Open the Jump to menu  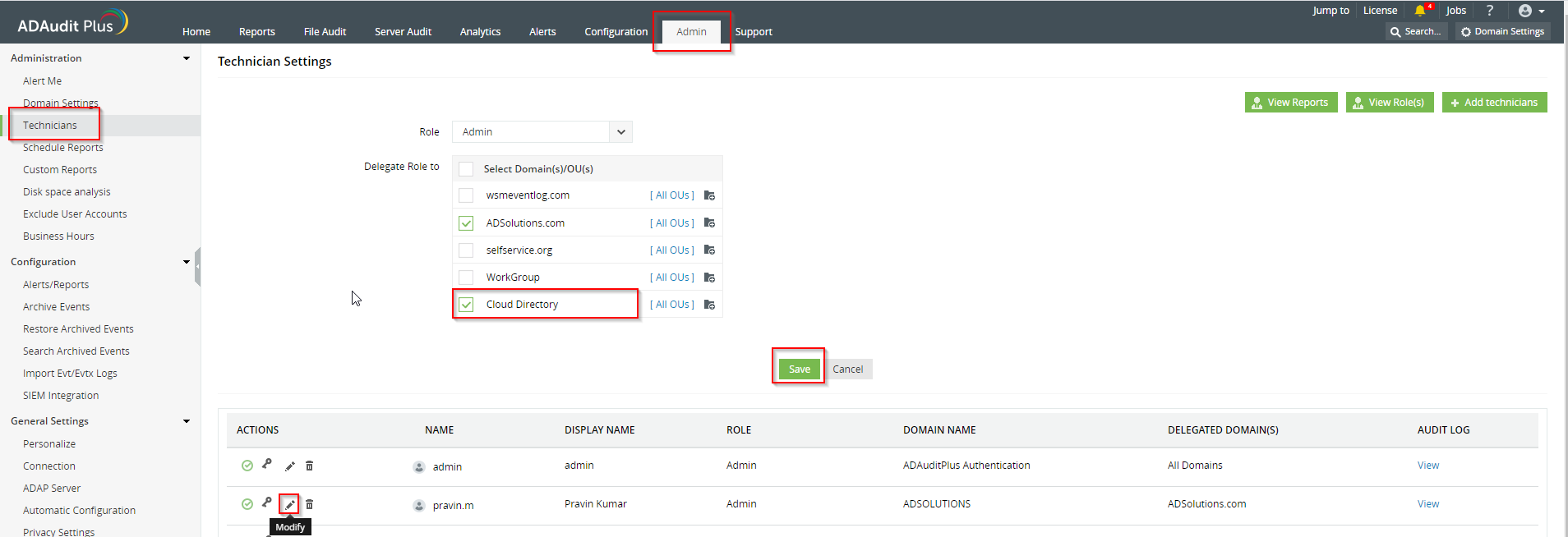[x=1330, y=11]
